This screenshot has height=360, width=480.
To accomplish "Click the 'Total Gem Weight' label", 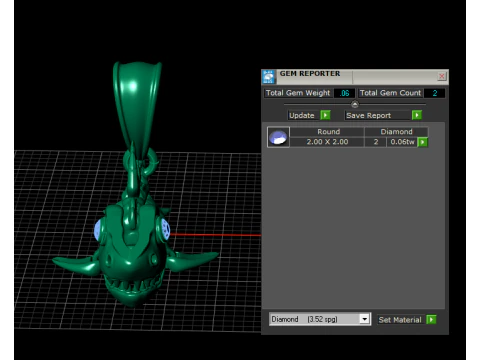I will [298, 93].
